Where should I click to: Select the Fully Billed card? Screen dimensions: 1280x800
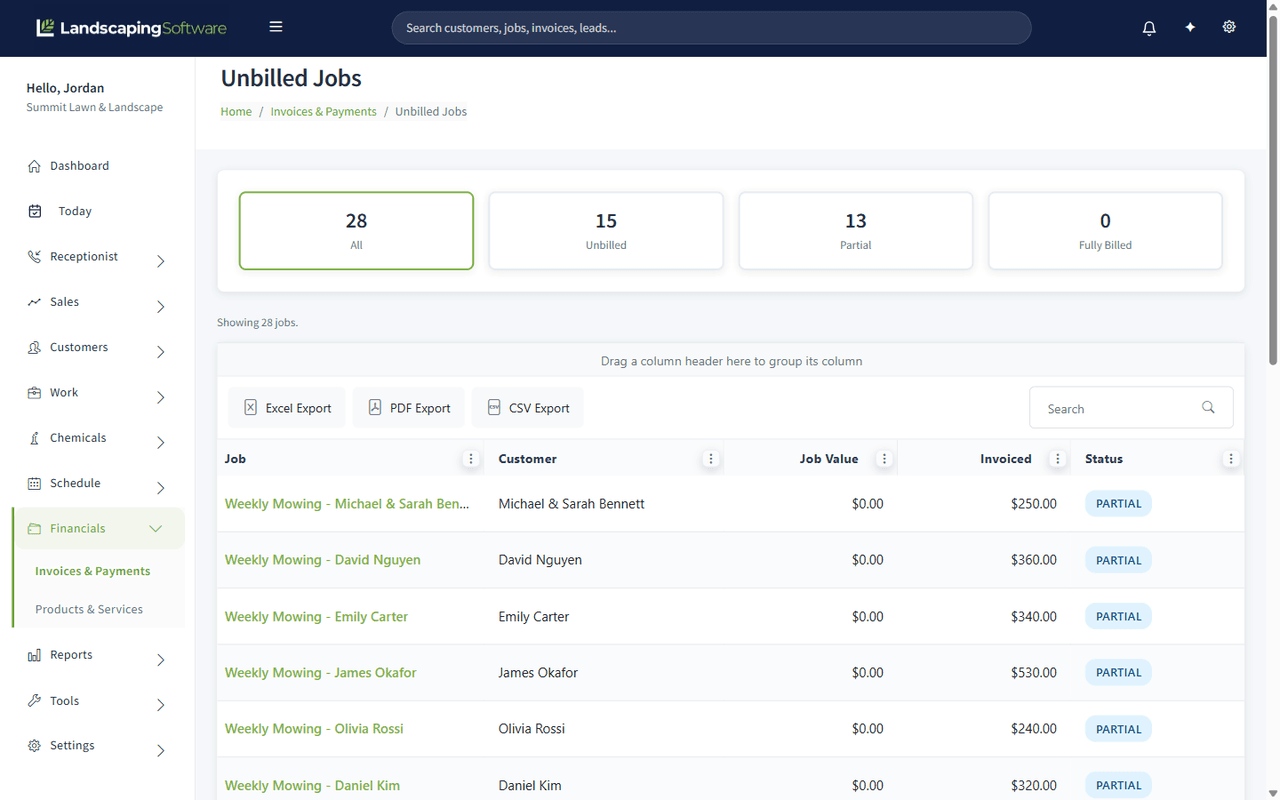1105,231
